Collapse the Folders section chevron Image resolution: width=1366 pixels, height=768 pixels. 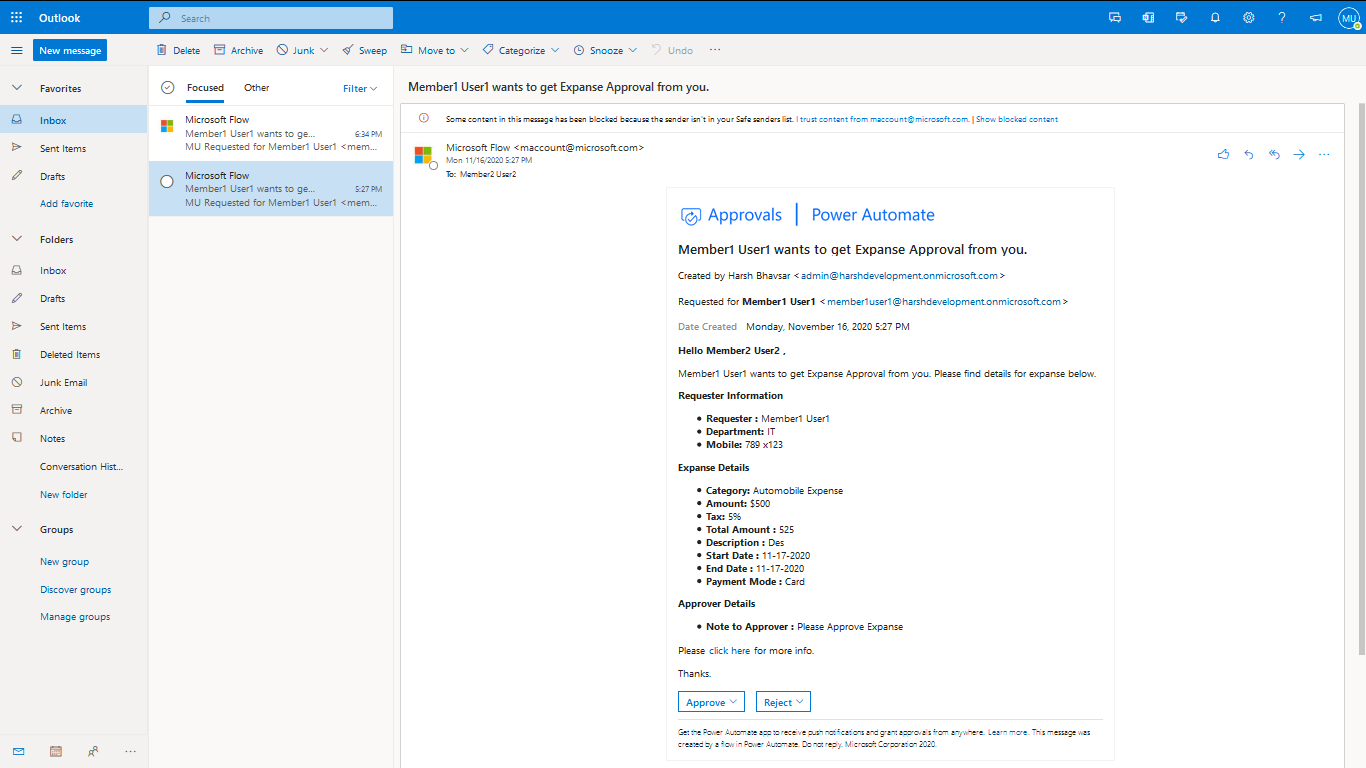(x=17, y=239)
